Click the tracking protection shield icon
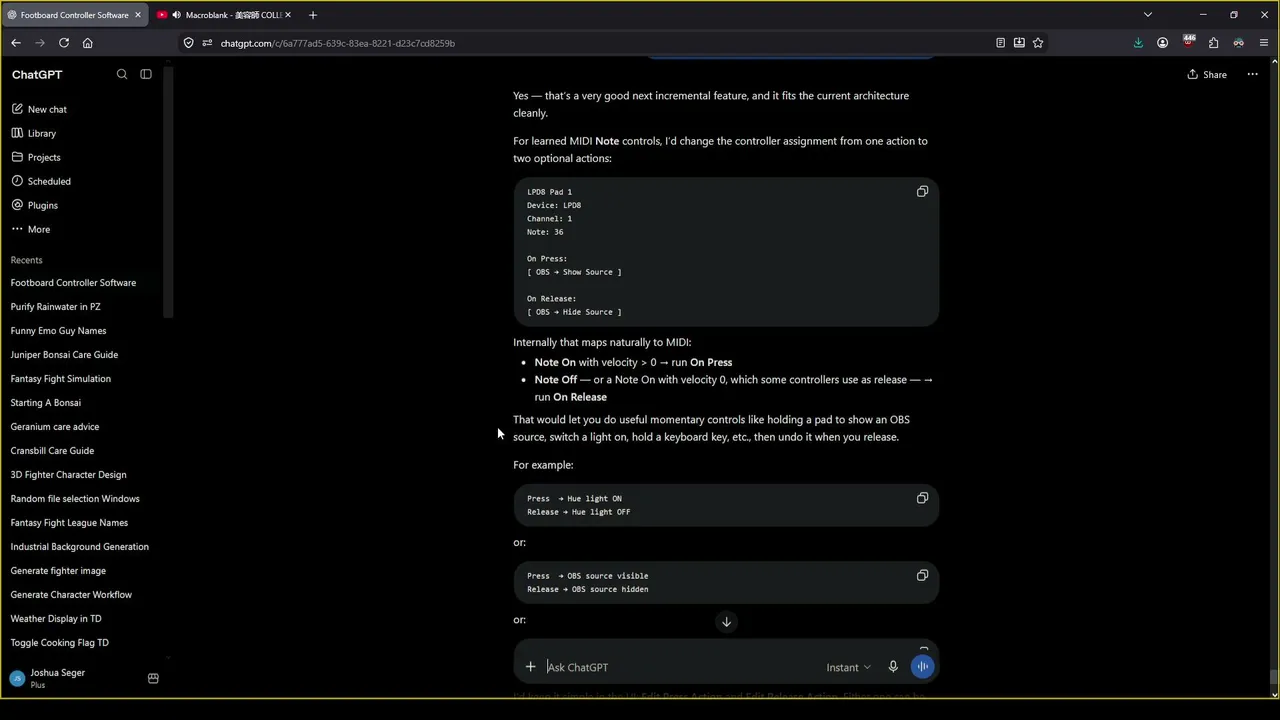 [189, 43]
